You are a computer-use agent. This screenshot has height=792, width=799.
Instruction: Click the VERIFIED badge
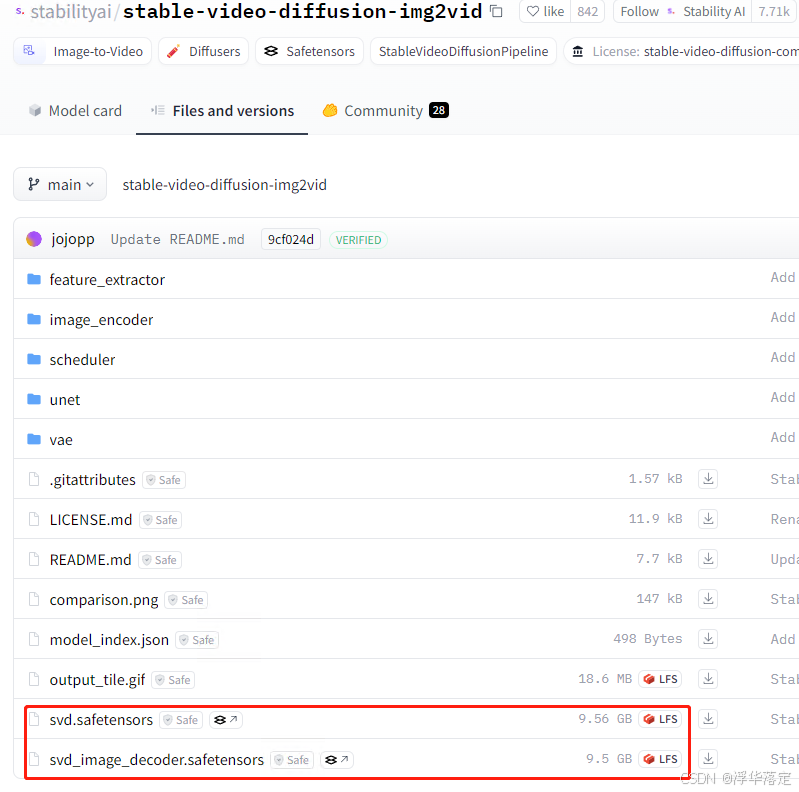tap(358, 240)
